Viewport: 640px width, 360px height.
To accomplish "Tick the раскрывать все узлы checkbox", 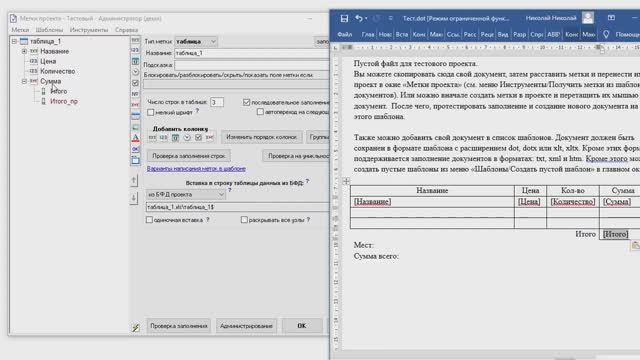I will pos(244,220).
